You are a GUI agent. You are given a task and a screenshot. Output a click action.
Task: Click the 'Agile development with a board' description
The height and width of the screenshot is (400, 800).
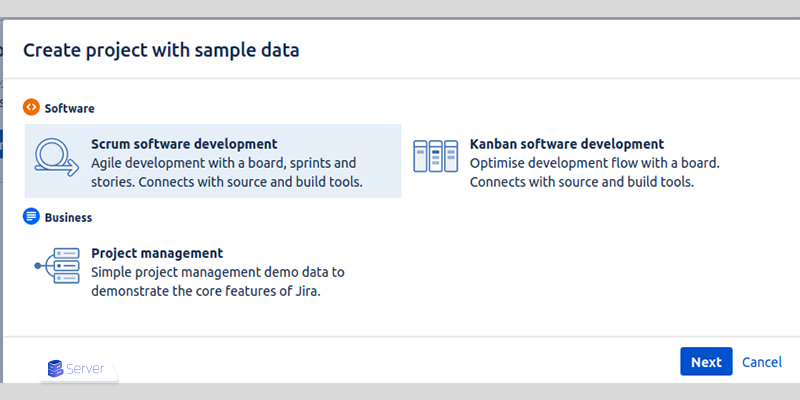tap(227, 172)
